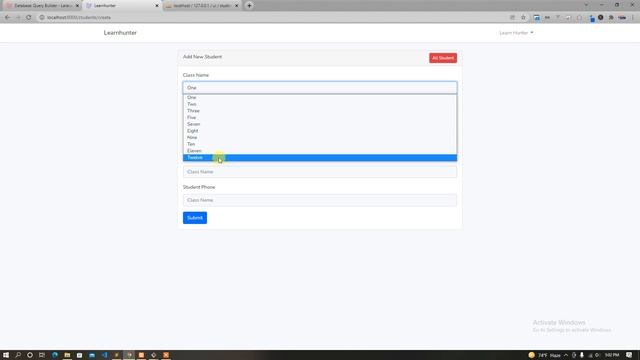This screenshot has width=640, height=360.
Task: Open the notification center icon
Action: (629, 355)
